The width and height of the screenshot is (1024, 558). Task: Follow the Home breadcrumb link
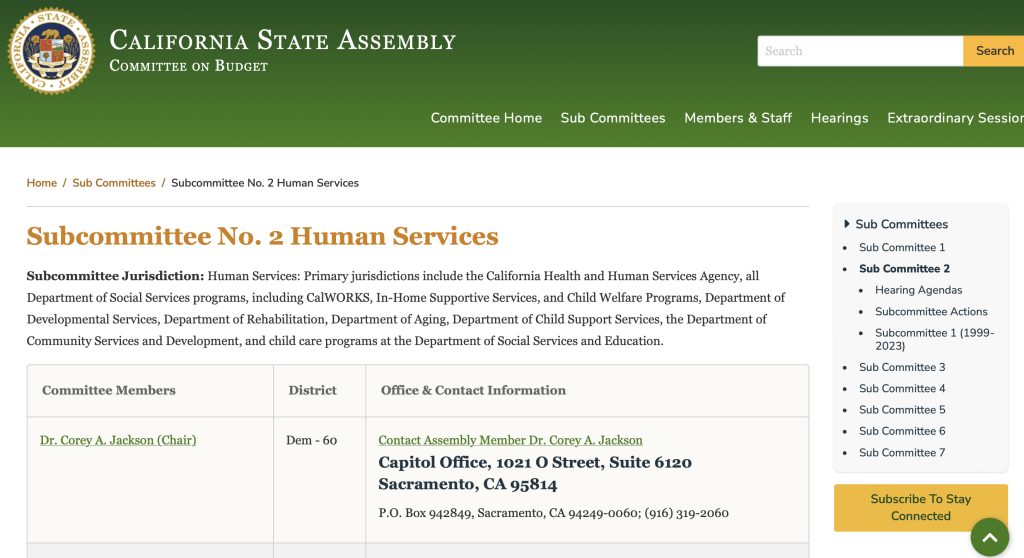tap(42, 183)
